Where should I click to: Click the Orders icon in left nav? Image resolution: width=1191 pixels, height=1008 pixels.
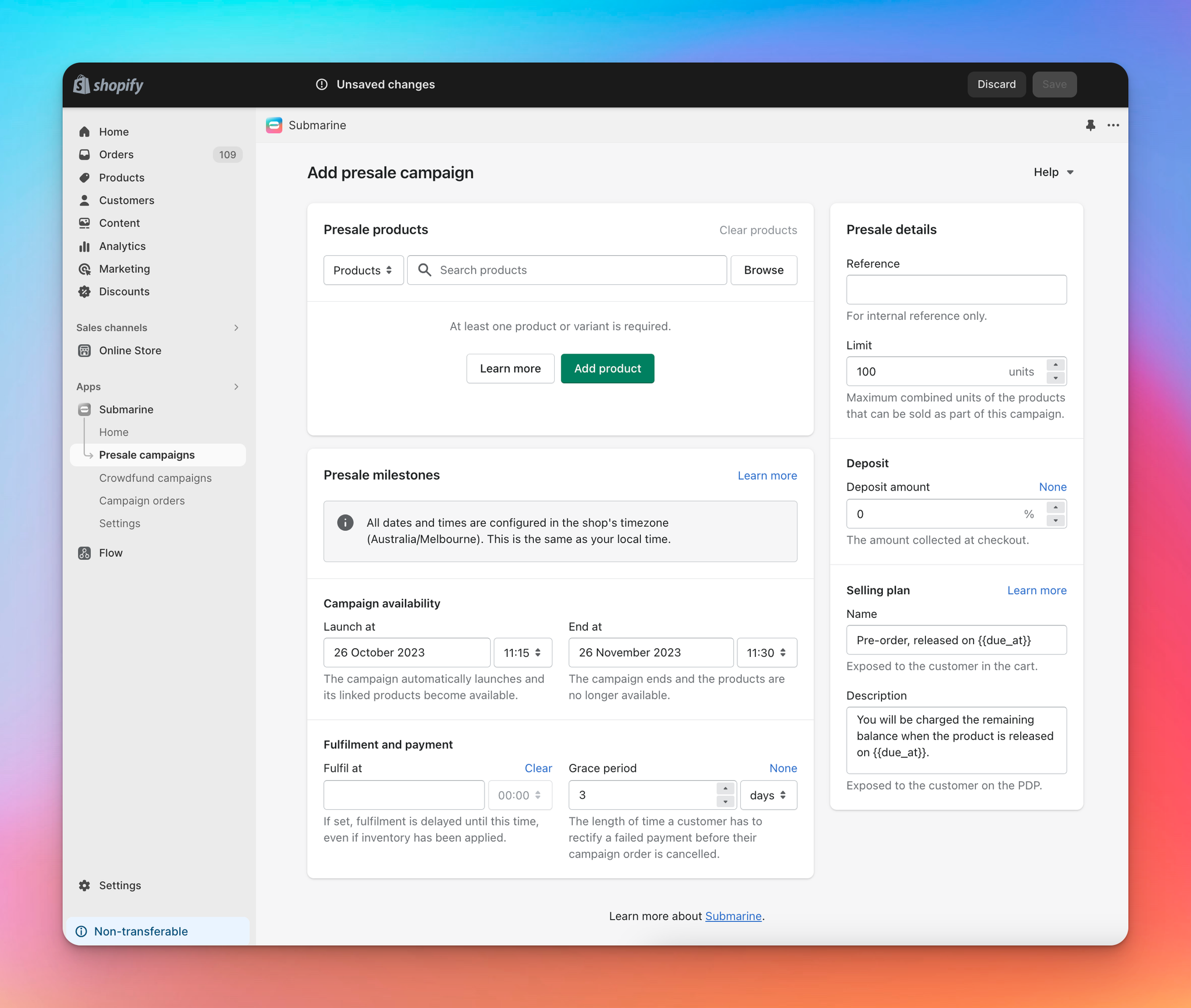tap(85, 154)
